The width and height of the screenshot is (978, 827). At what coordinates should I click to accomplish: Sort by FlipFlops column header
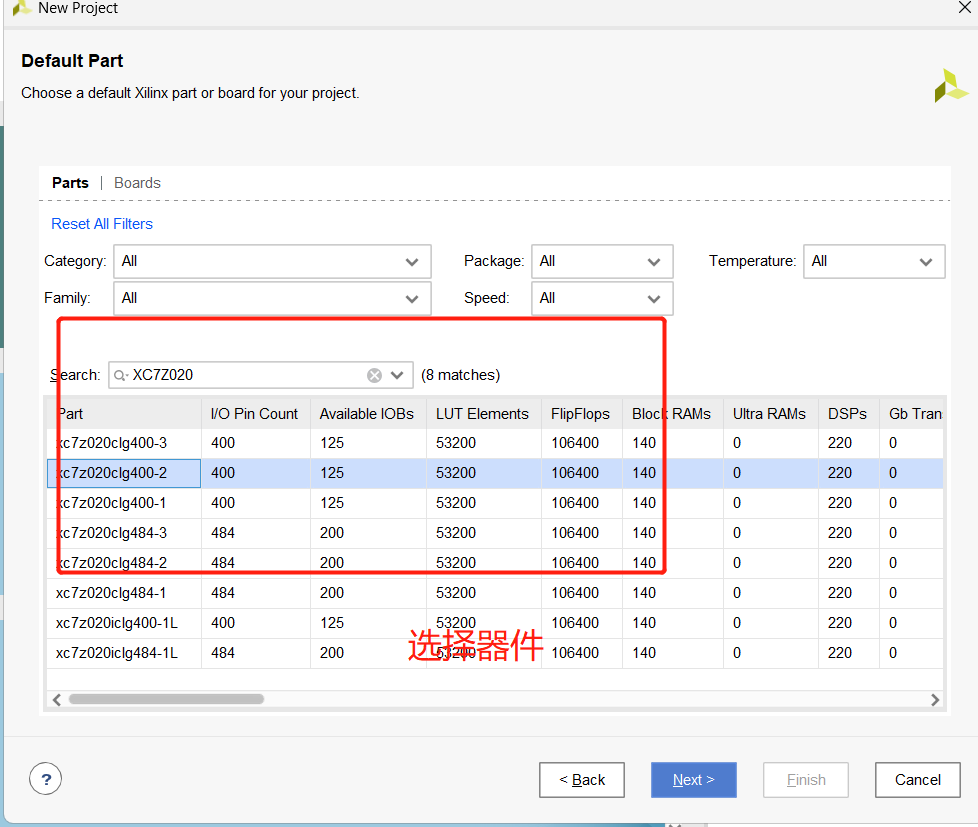tap(581, 414)
